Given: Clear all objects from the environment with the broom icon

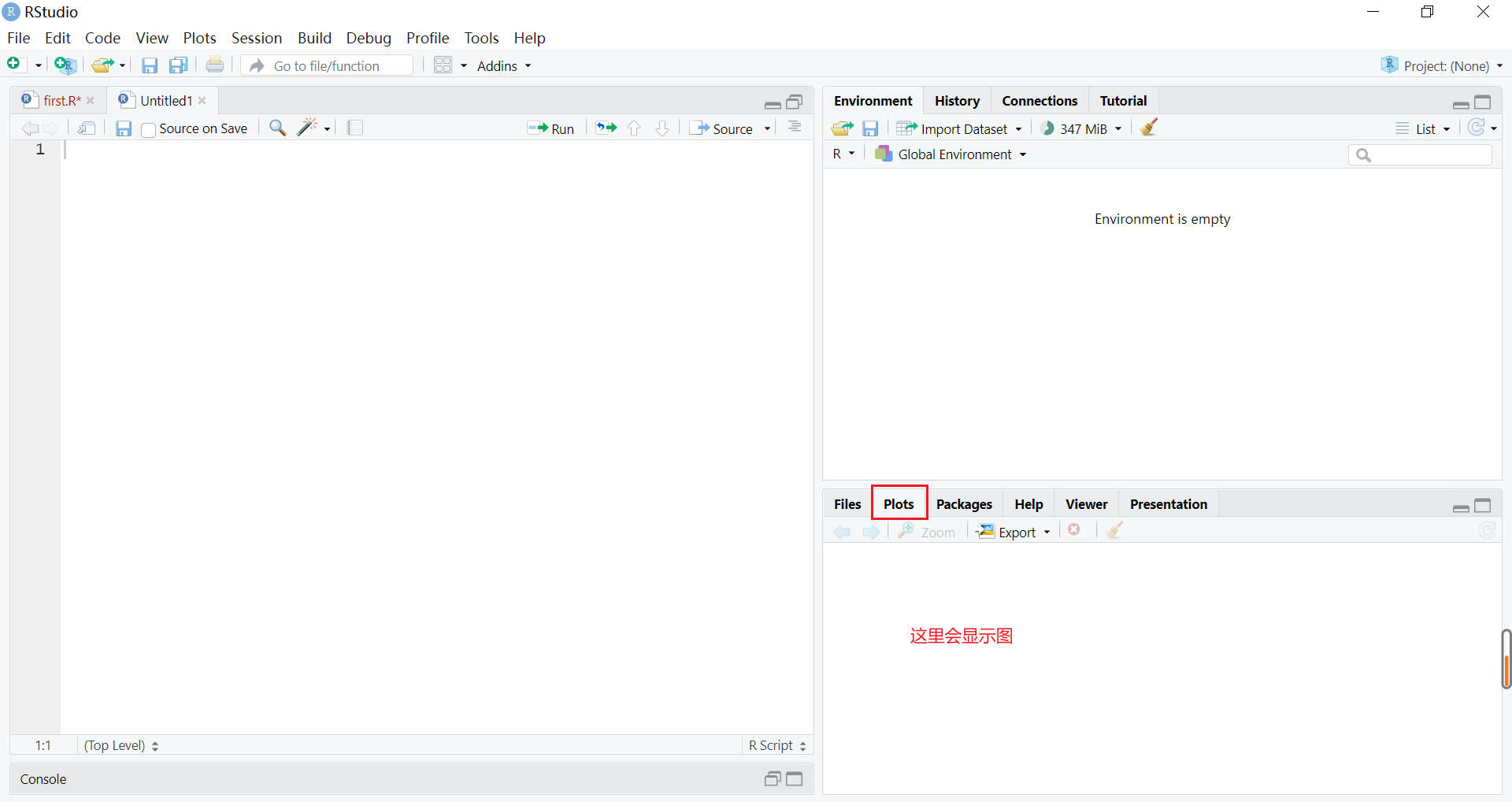Looking at the screenshot, I should pos(1148,128).
